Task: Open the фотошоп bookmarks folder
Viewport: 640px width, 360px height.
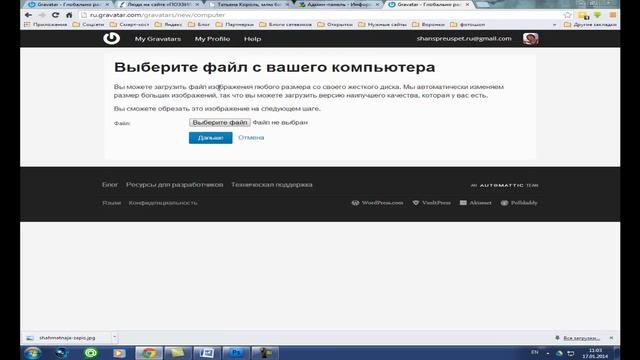Action: click(x=468, y=24)
